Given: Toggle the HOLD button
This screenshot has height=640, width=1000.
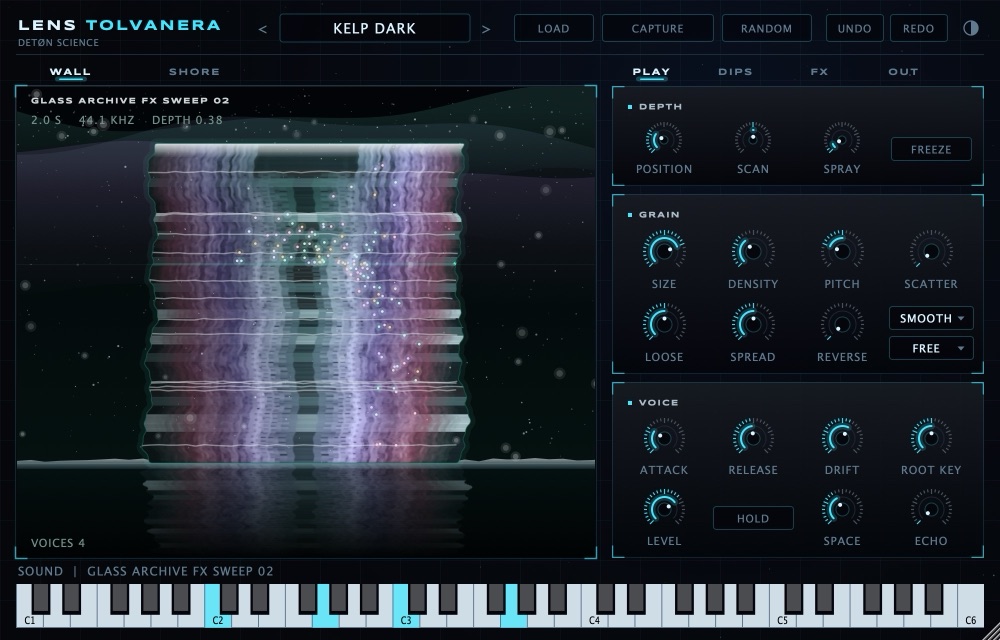Looking at the screenshot, I should (x=753, y=518).
